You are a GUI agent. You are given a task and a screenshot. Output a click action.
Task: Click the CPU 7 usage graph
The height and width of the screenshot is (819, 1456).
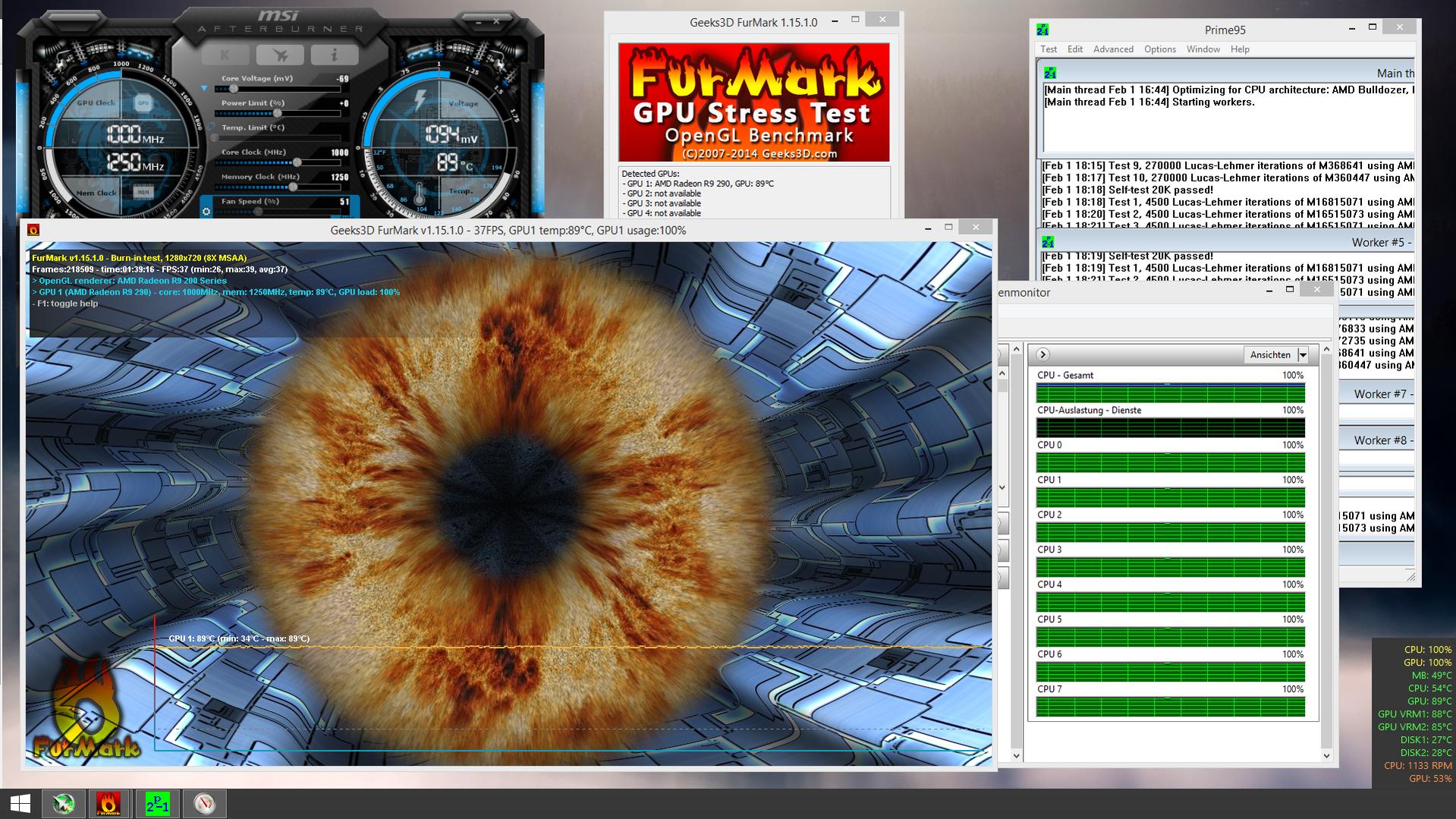point(1171,707)
